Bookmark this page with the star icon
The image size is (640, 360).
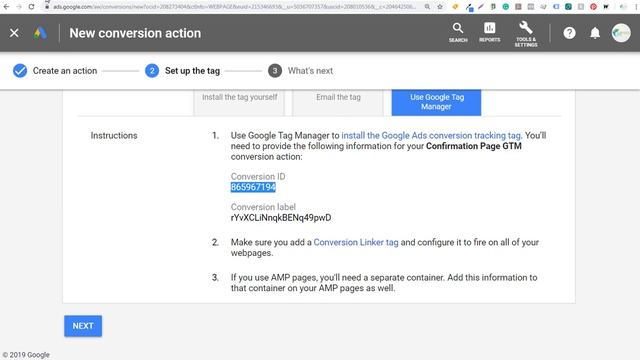[x=440, y=7]
